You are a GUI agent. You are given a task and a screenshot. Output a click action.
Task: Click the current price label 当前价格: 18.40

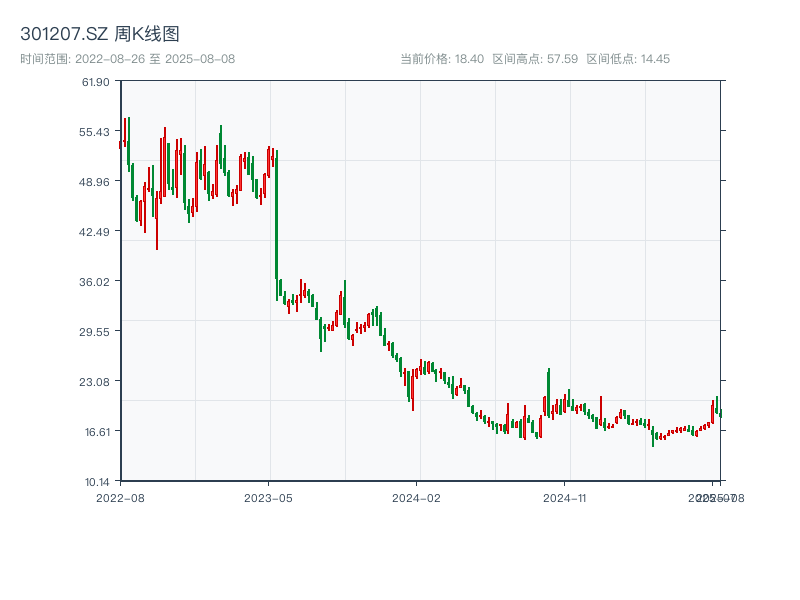[x=442, y=59]
